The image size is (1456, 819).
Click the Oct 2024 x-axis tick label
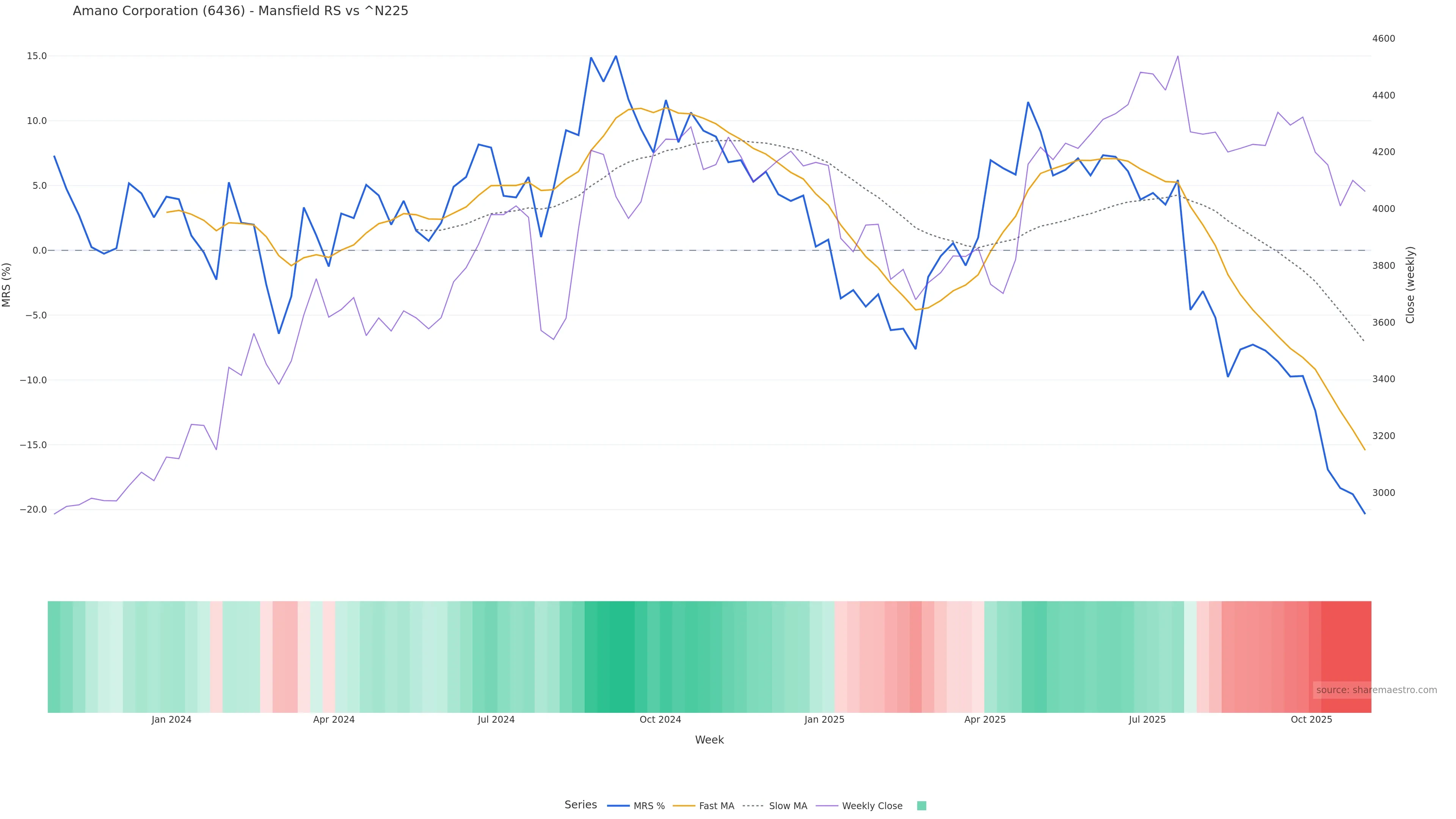660,720
